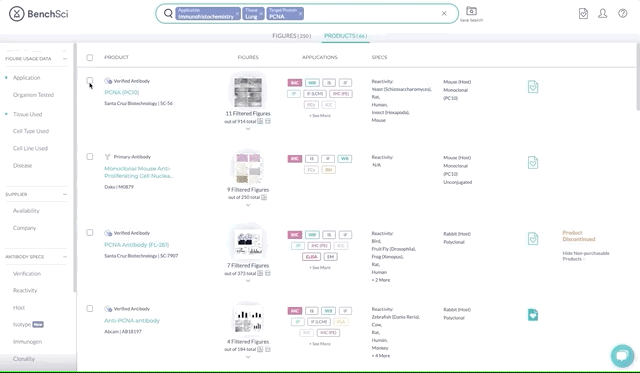The width and height of the screenshot is (640, 373).
Task: Save this search
Action: 471,14
